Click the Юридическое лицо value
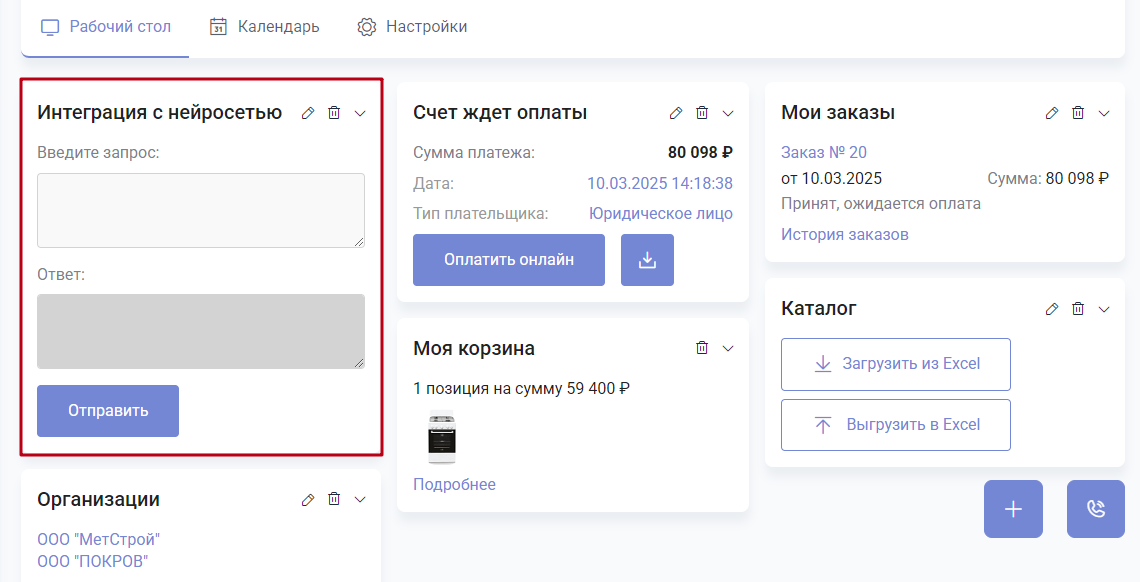 click(x=661, y=214)
